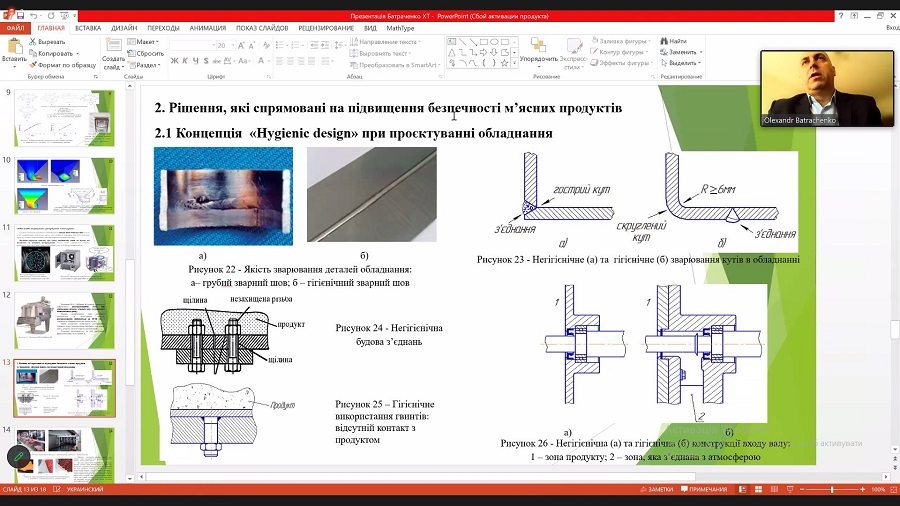Click the Save icon in quick access toolbar
This screenshot has width=900, height=506.
20,15
